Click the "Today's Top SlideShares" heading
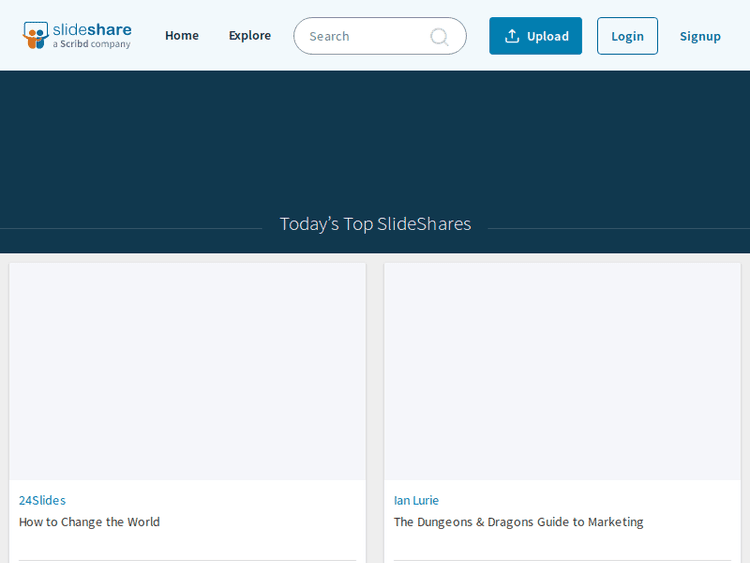Viewport: 750px width, 563px height. pyautogui.click(x=375, y=224)
